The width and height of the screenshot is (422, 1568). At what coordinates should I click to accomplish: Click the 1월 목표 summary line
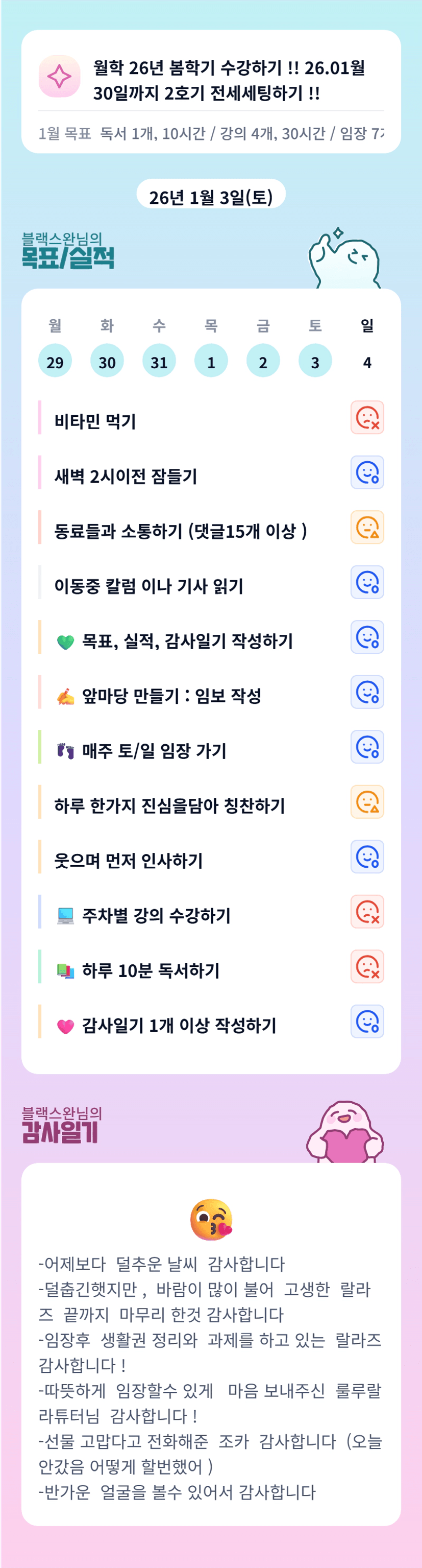[x=211, y=133]
